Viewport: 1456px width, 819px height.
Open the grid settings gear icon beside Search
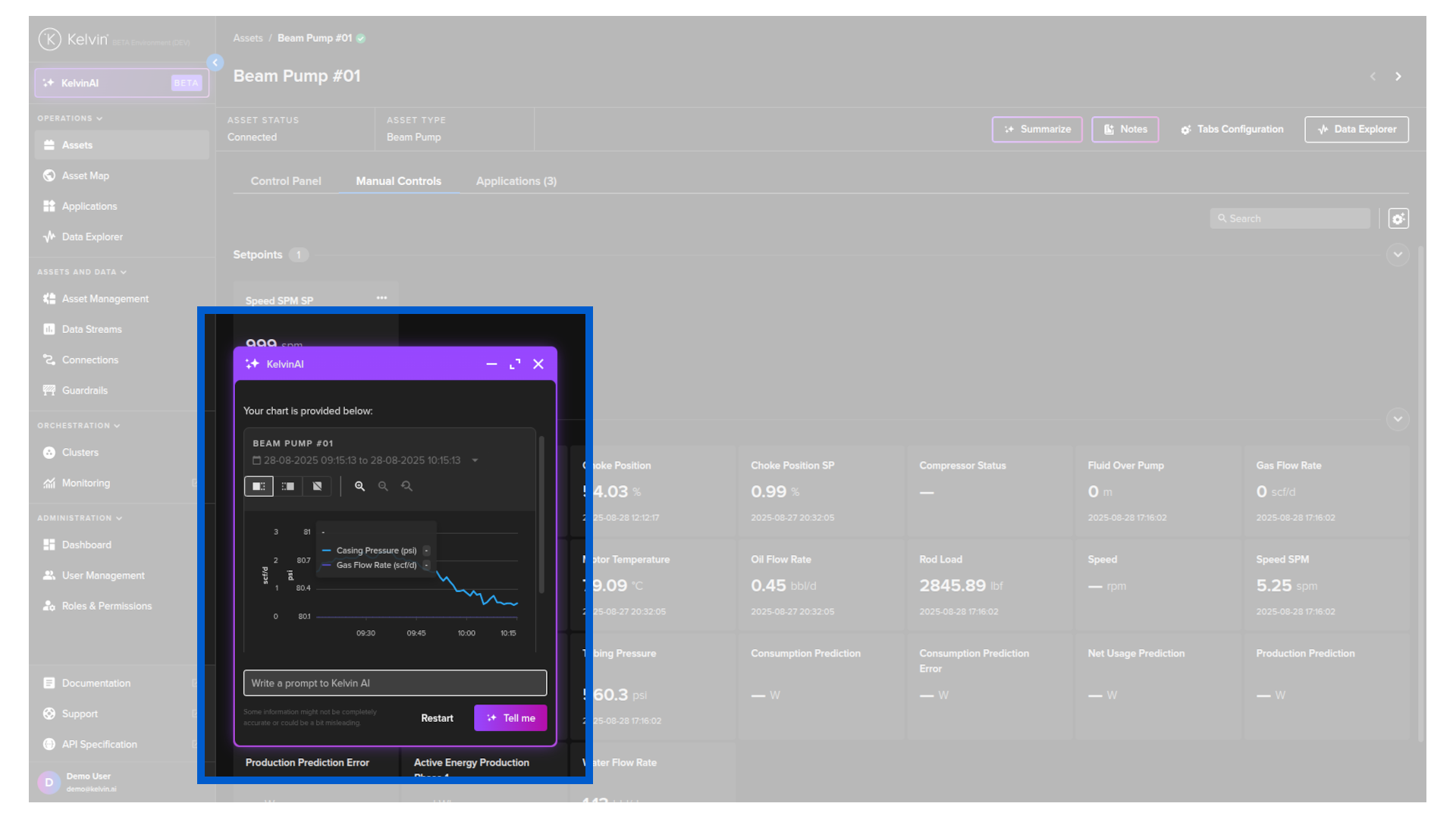pyautogui.click(x=1398, y=219)
